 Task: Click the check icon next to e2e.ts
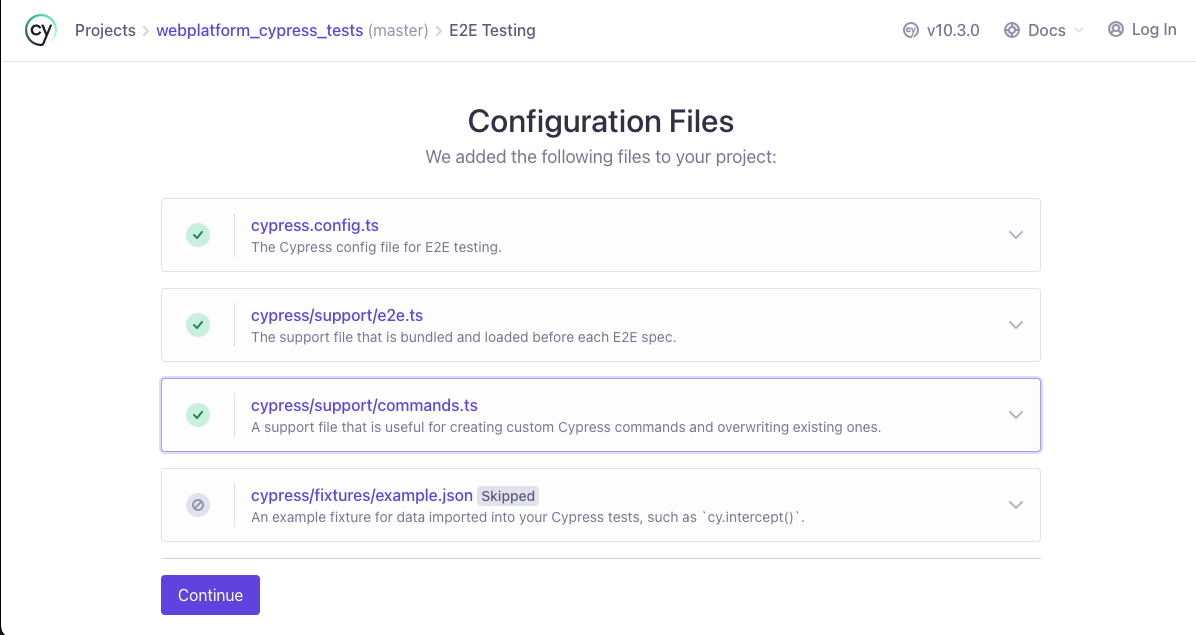coord(198,324)
